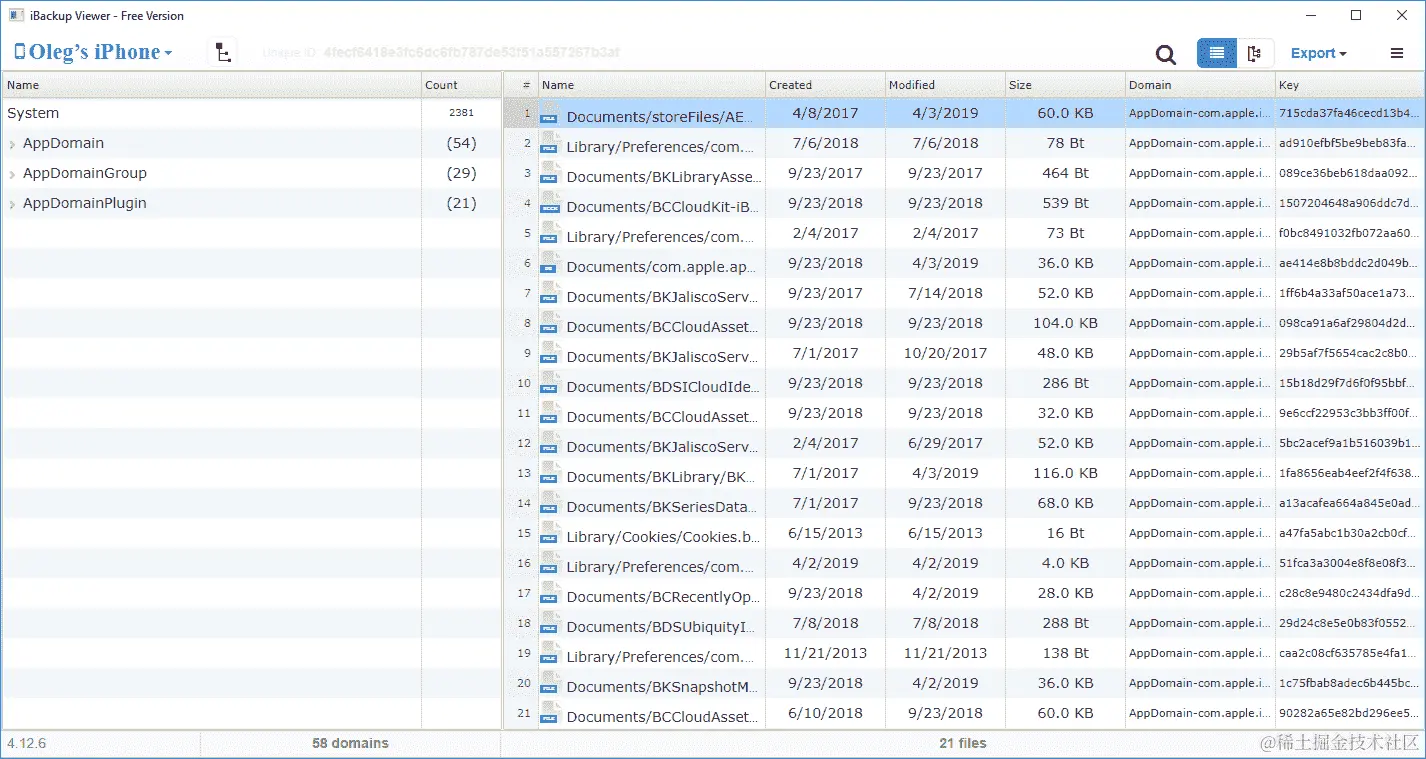Screen dimensions: 1426x759
Task: Click file icon in row 2
Action: coord(550,143)
